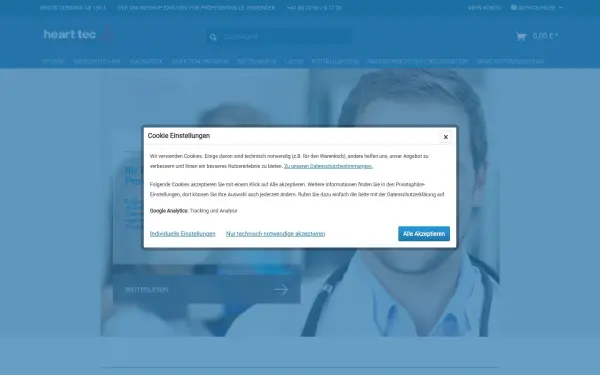The width and height of the screenshot is (600, 375).
Task: Expand the Service/Hilfe dropdown
Action: (x=537, y=8)
